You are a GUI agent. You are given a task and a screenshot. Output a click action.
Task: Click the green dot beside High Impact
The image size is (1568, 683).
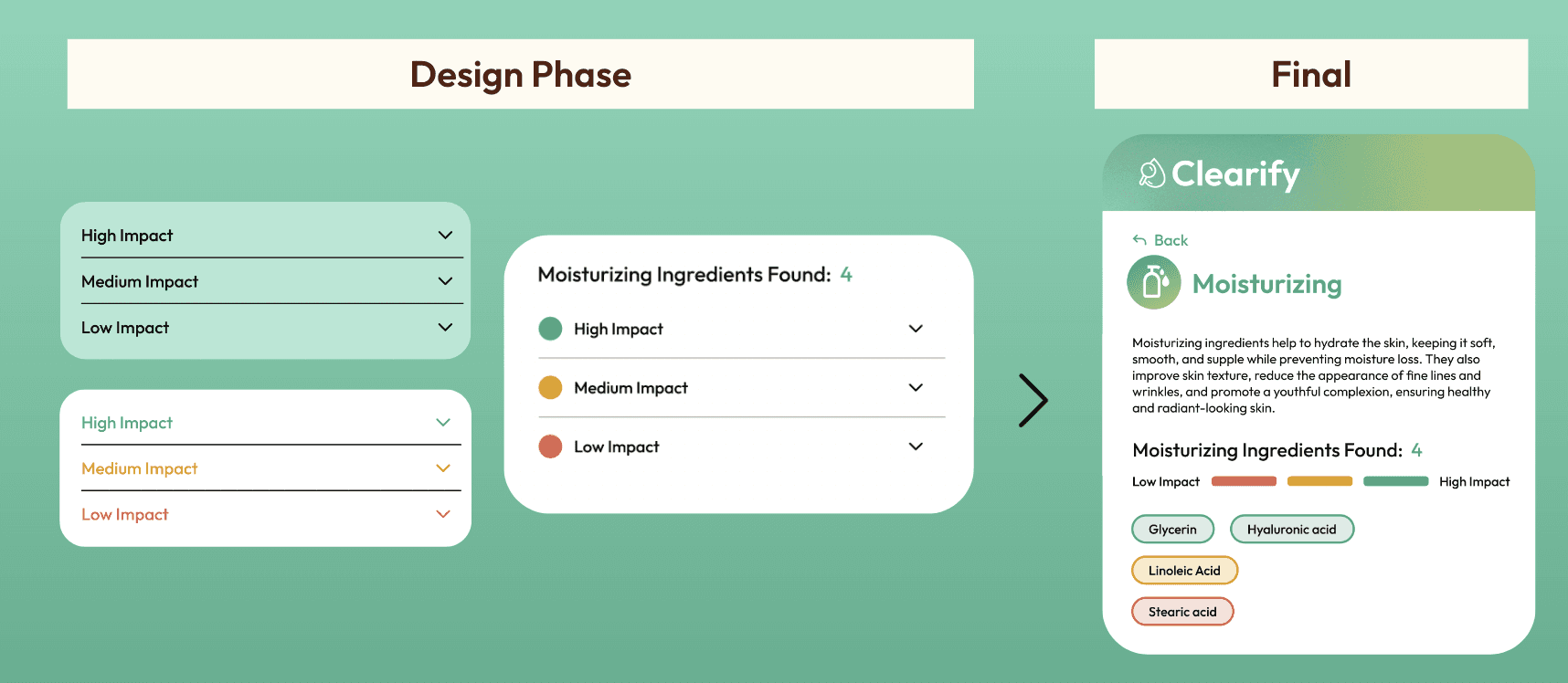[550, 329]
